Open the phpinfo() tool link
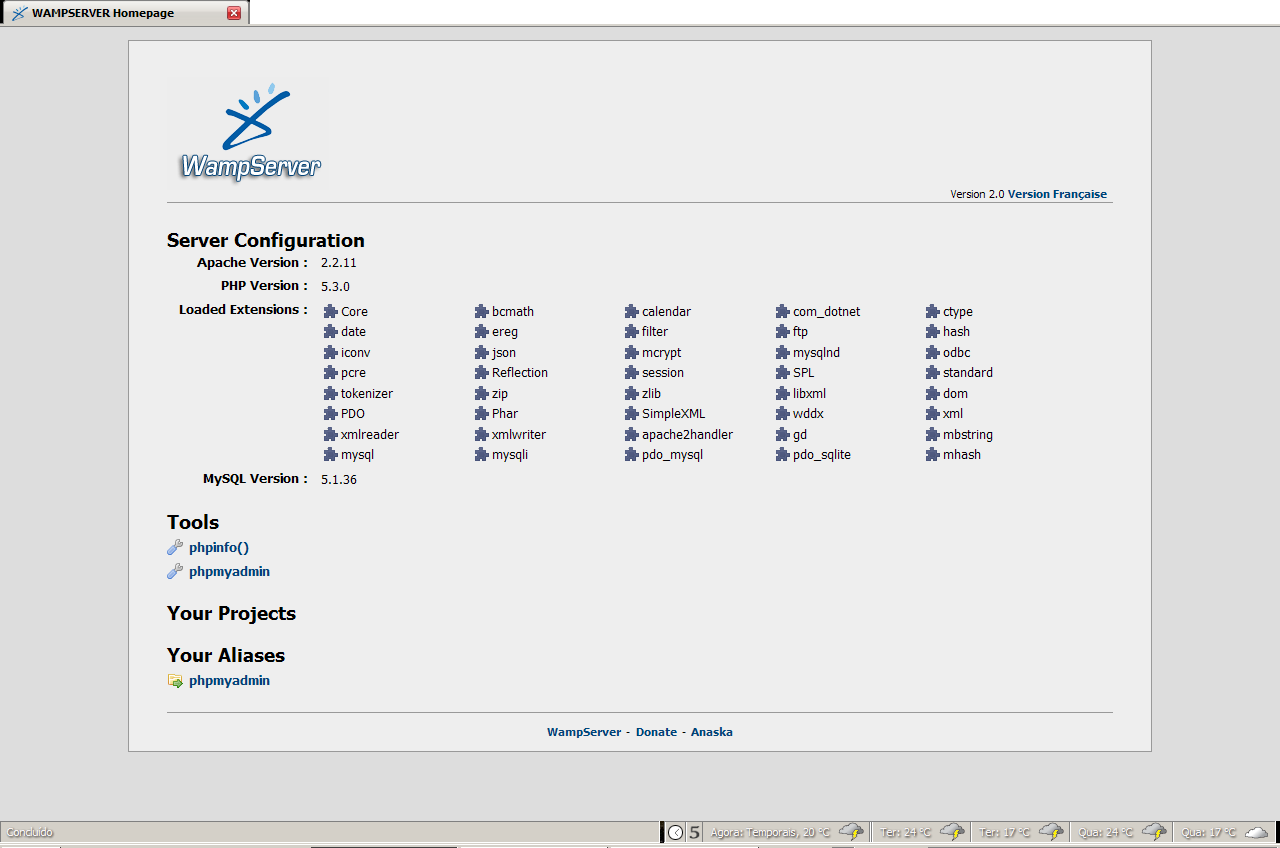Screen dimensions: 1280x848 click(x=219, y=547)
